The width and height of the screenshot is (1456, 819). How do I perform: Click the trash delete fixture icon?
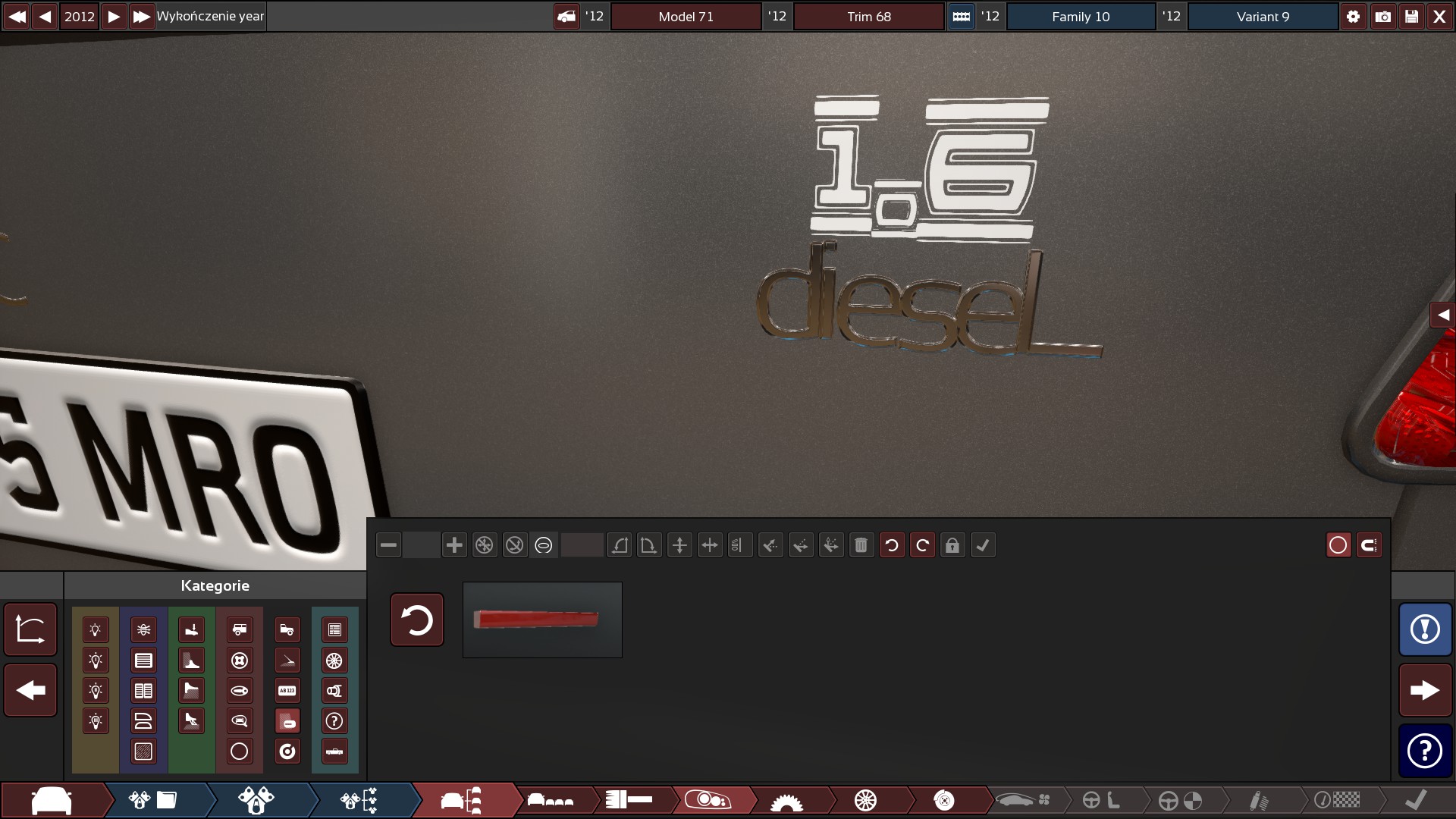coord(861,545)
